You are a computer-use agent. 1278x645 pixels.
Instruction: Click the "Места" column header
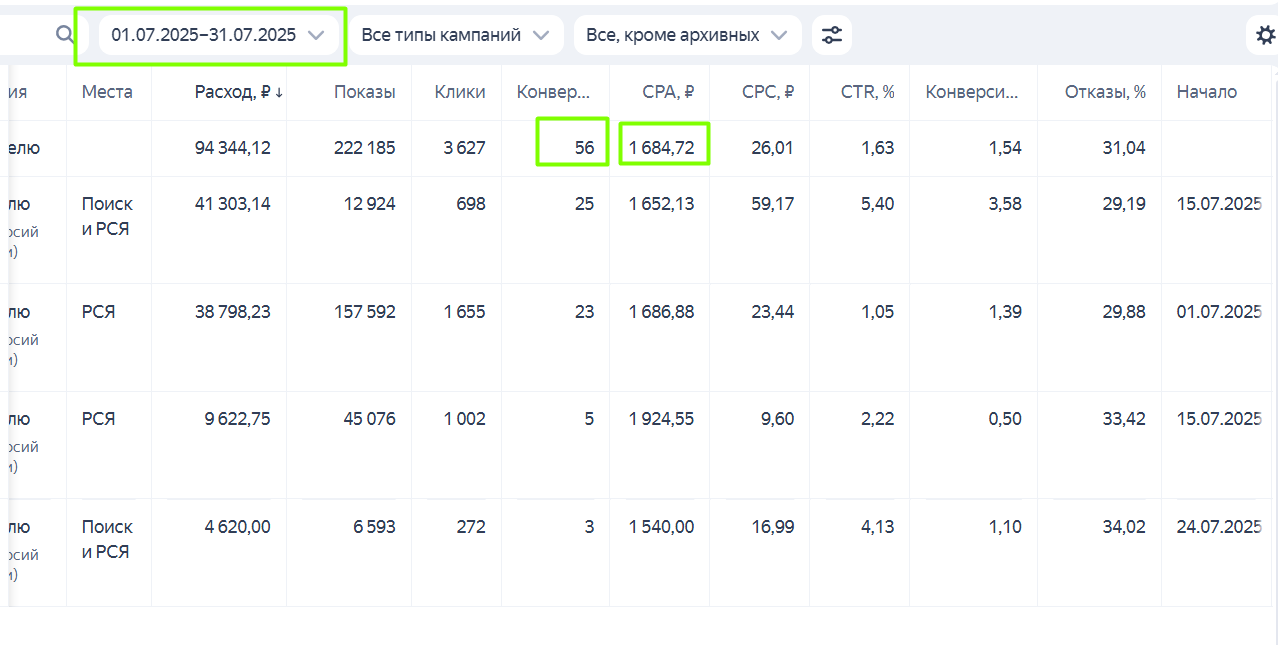click(x=107, y=92)
